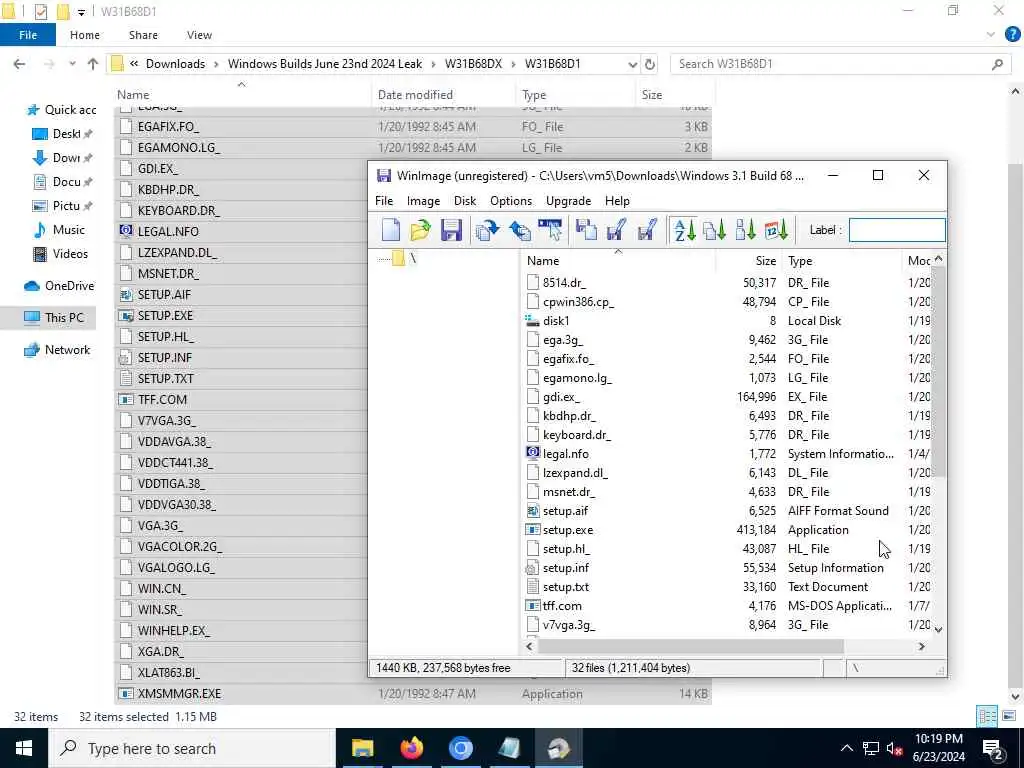Expand the Explorer ribbon with the chevron
Image resolution: width=1024 pixels, height=768 pixels.
click(x=991, y=35)
